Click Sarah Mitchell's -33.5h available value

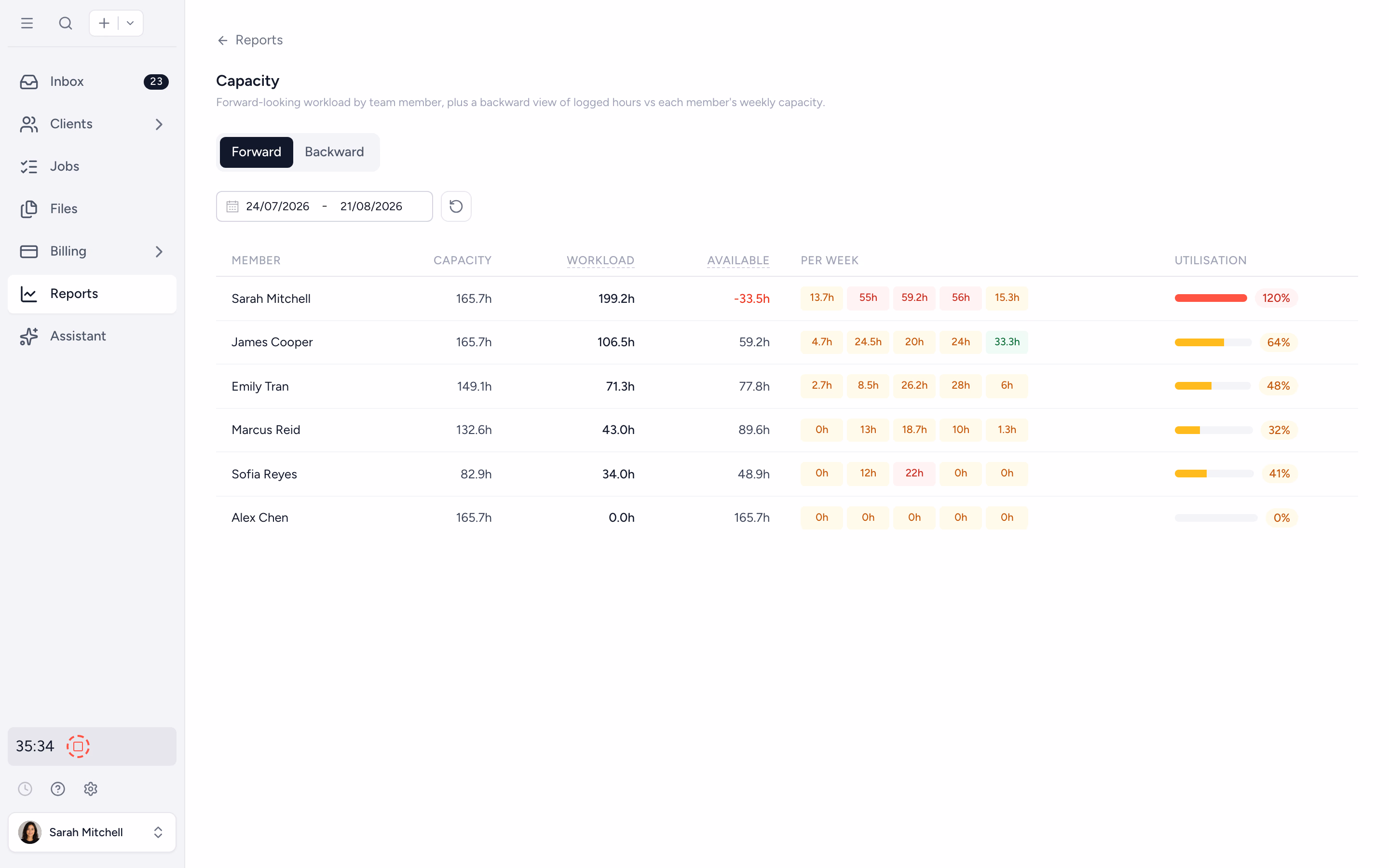(x=751, y=298)
